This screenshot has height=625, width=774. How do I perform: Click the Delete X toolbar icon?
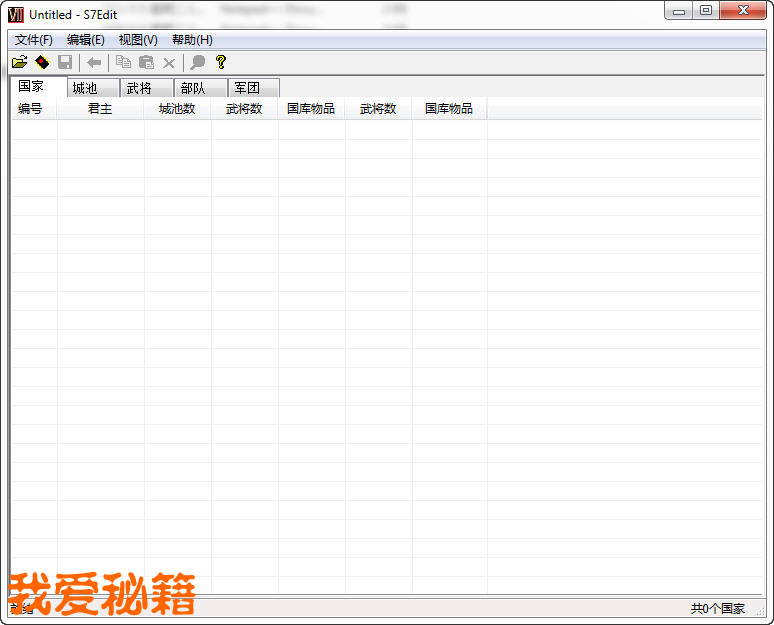tap(169, 62)
